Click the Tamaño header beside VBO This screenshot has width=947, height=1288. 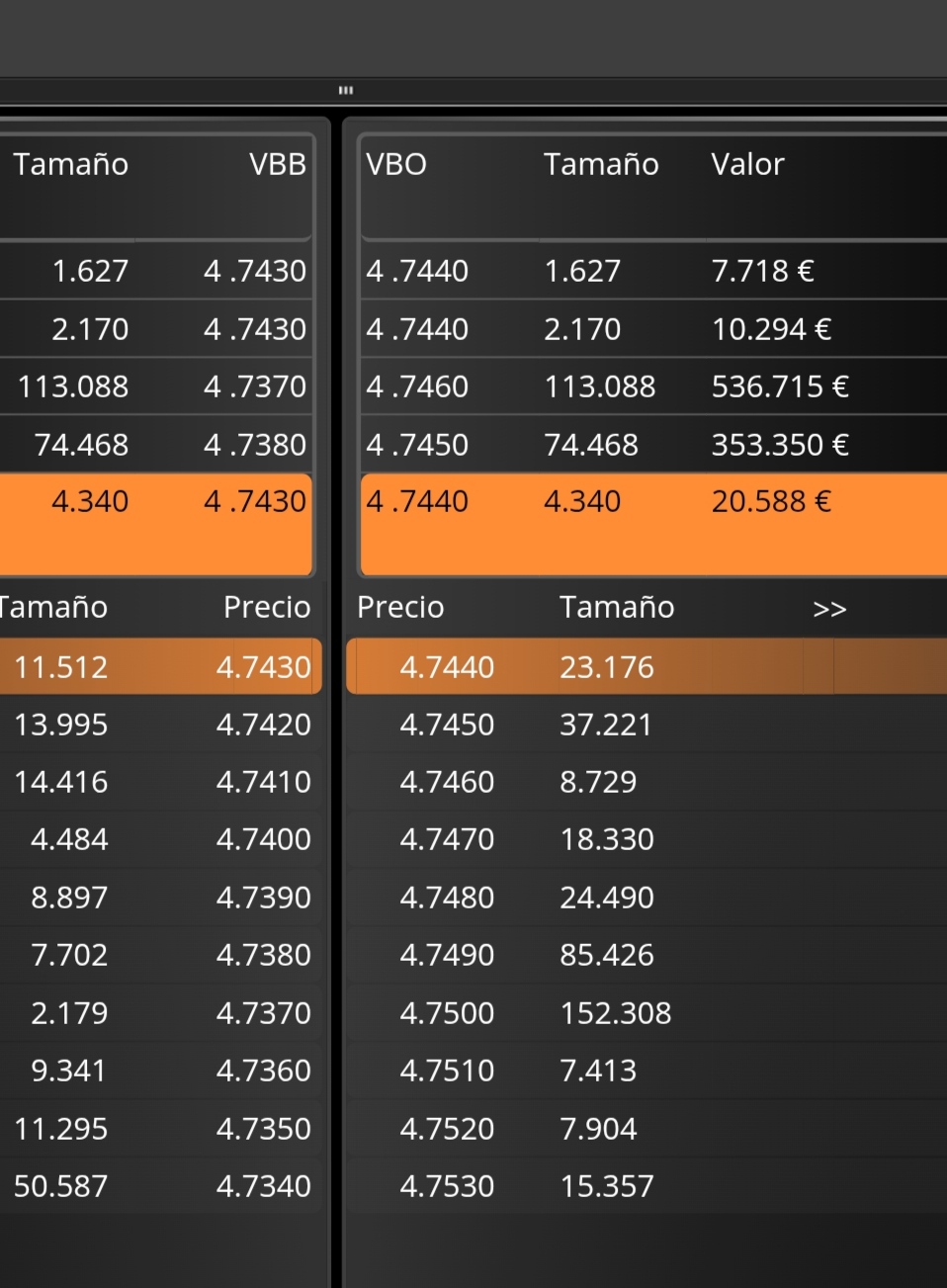click(601, 164)
